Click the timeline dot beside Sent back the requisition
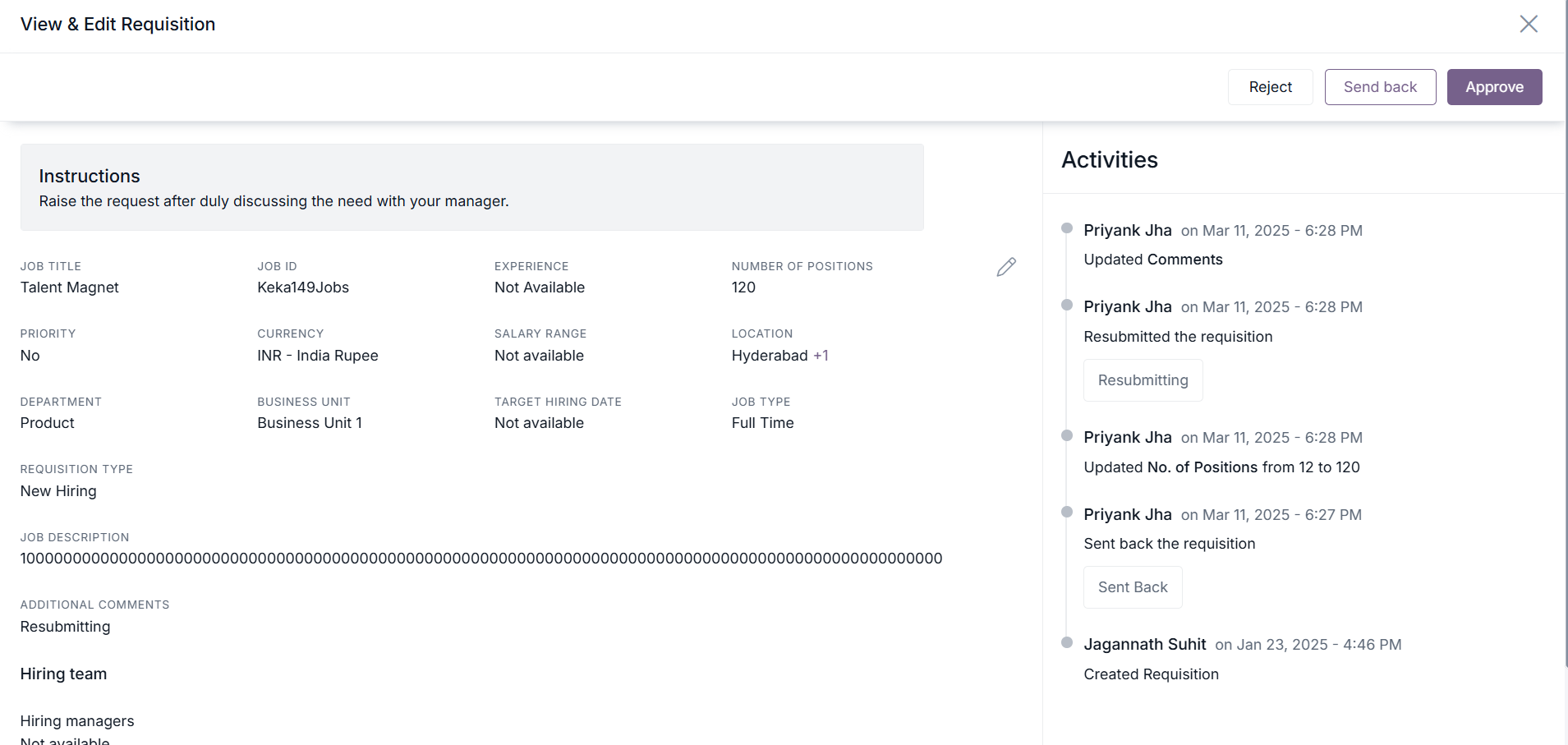This screenshot has width=1568, height=745. point(1067,512)
